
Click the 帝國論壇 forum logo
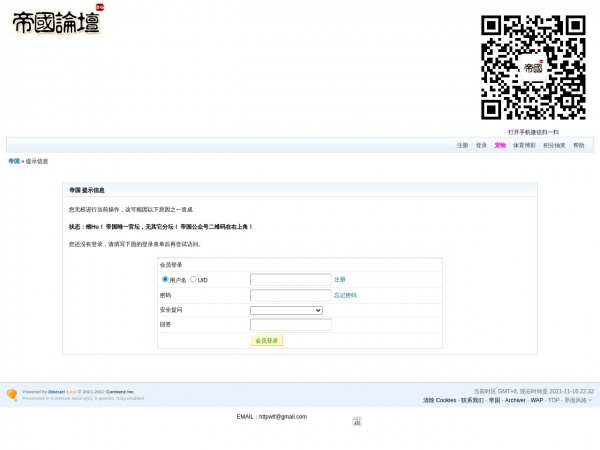pyautogui.click(x=58, y=20)
